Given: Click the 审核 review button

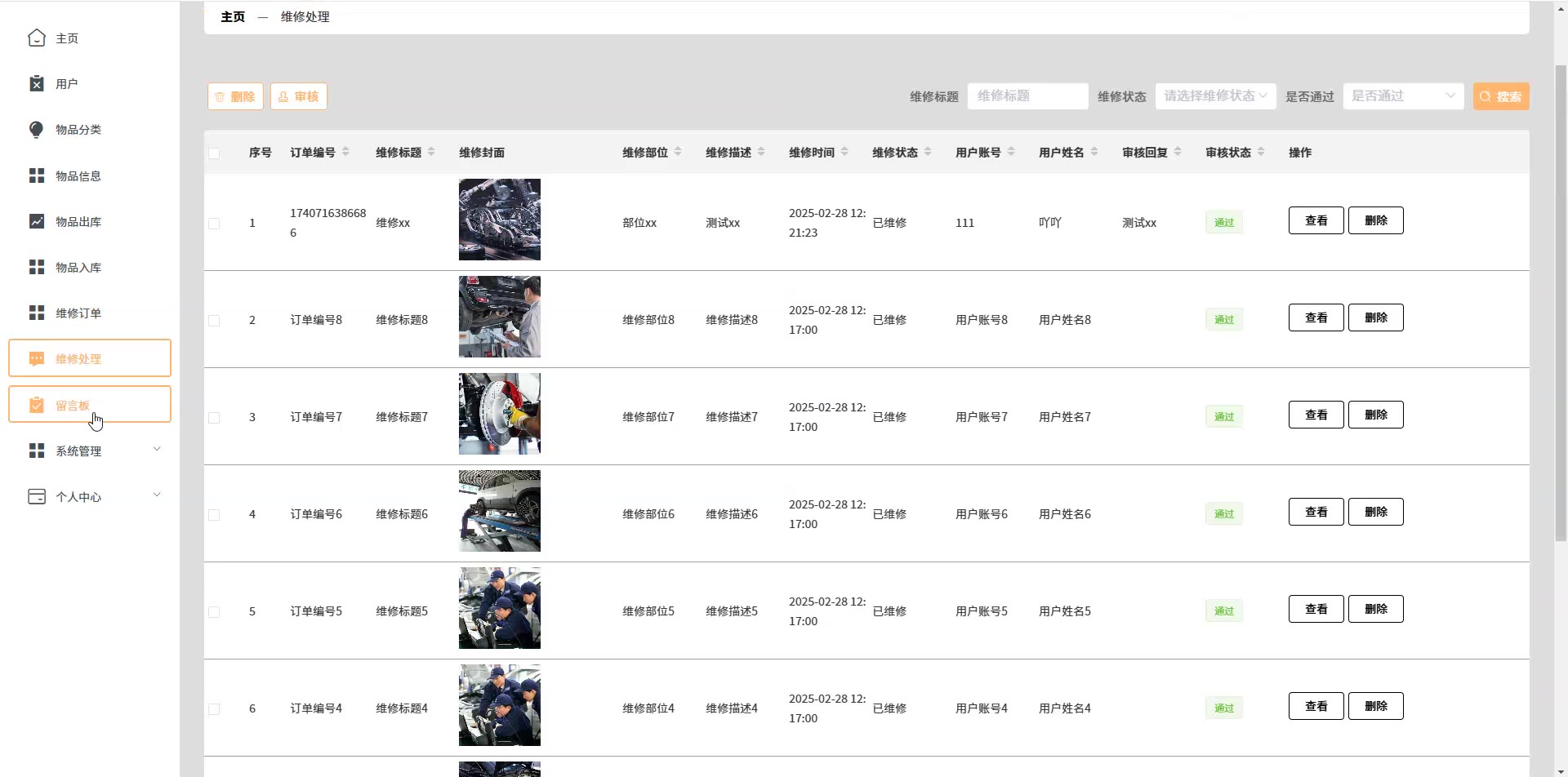Looking at the screenshot, I should (x=299, y=96).
